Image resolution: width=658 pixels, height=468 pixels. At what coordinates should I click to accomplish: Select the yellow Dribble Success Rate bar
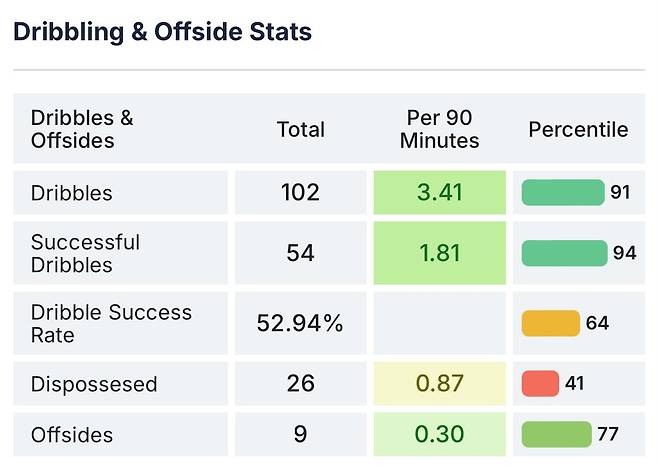click(x=550, y=323)
